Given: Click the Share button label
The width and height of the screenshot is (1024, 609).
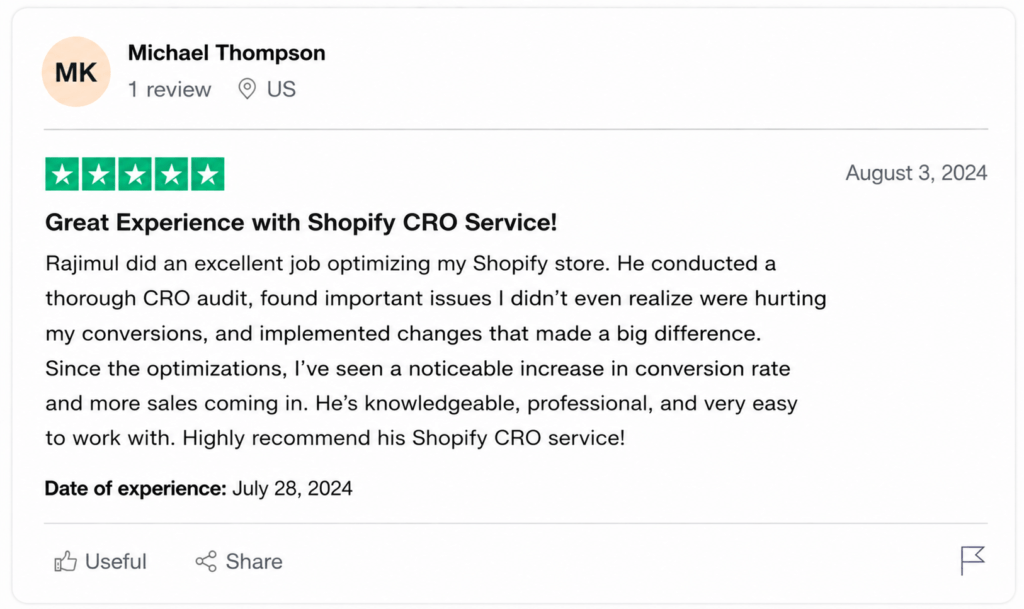Looking at the screenshot, I should [254, 561].
